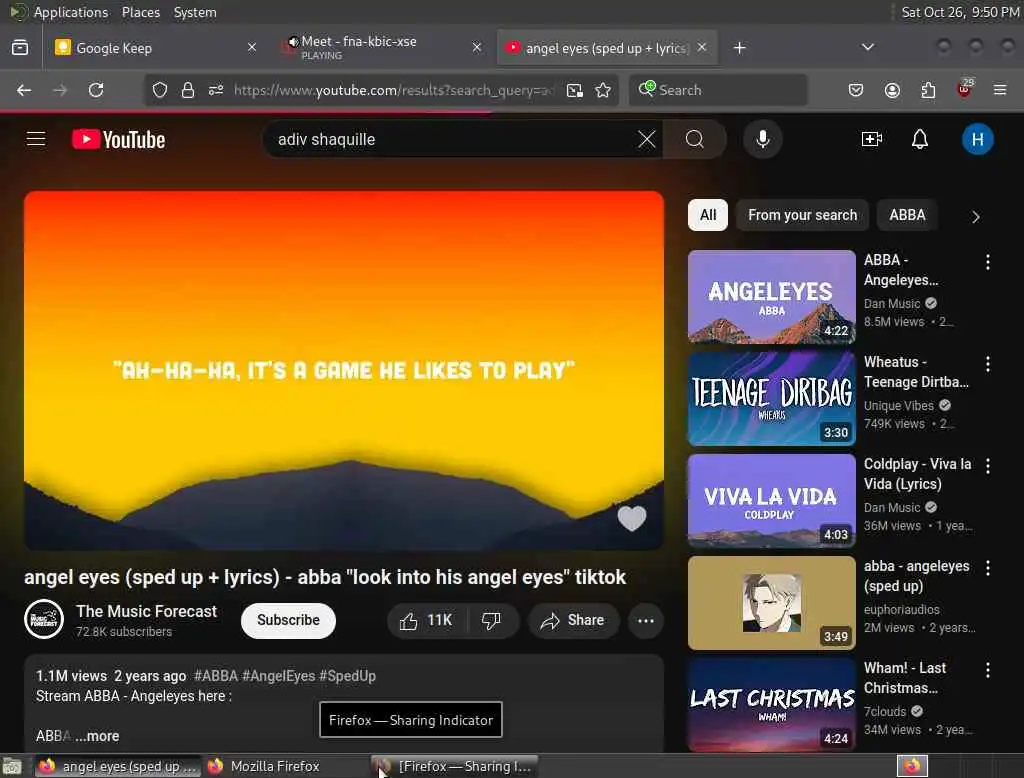The image size is (1024, 778).
Task: Focus the YouTube search field
Action: (x=451, y=139)
